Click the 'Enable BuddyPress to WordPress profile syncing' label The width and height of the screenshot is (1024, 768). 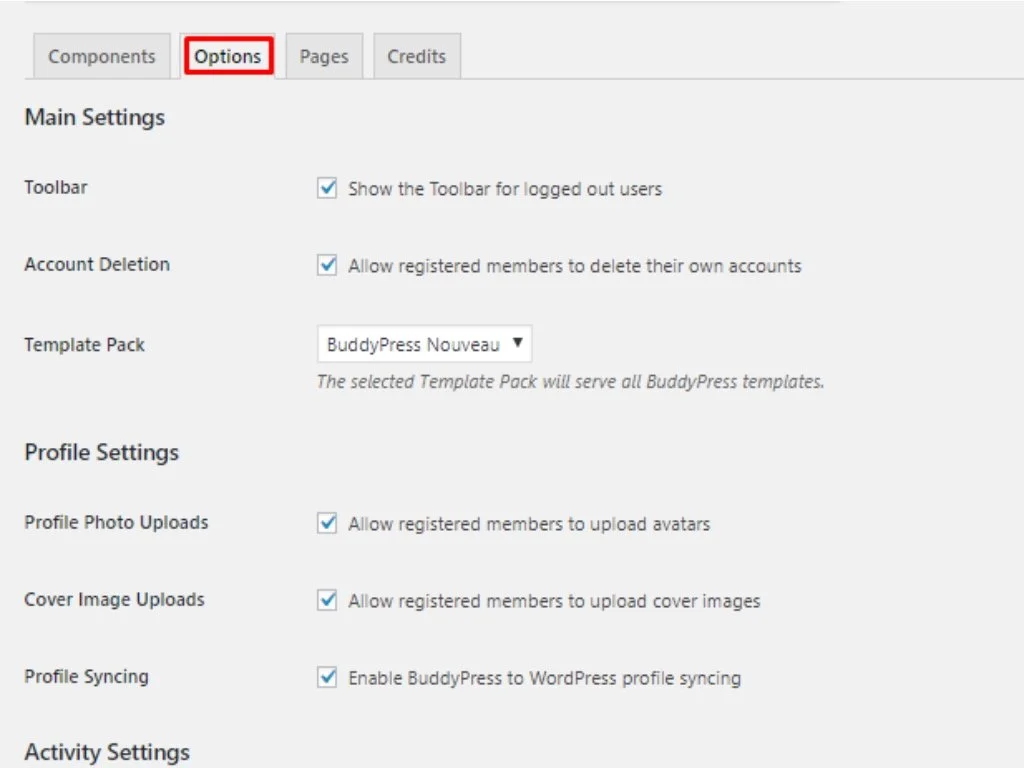[x=544, y=678]
